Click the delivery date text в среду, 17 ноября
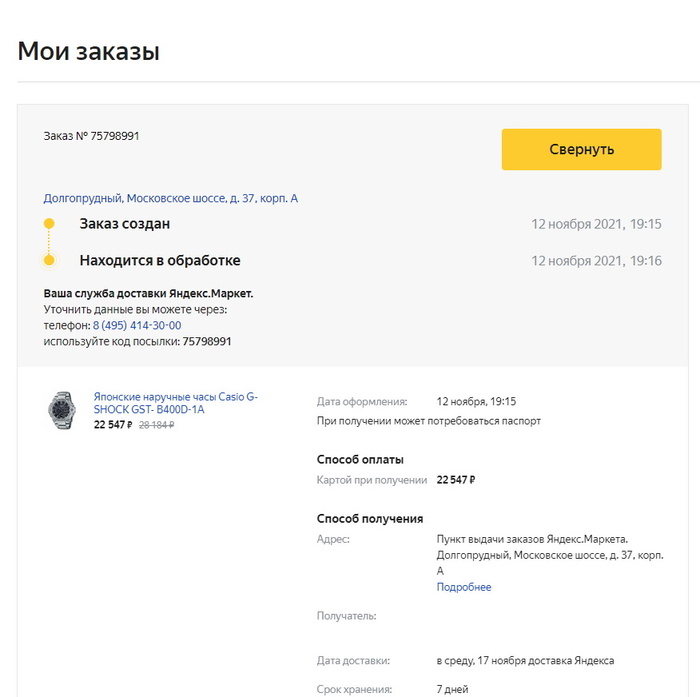Image resolution: width=700 pixels, height=697 pixels. [x=525, y=660]
